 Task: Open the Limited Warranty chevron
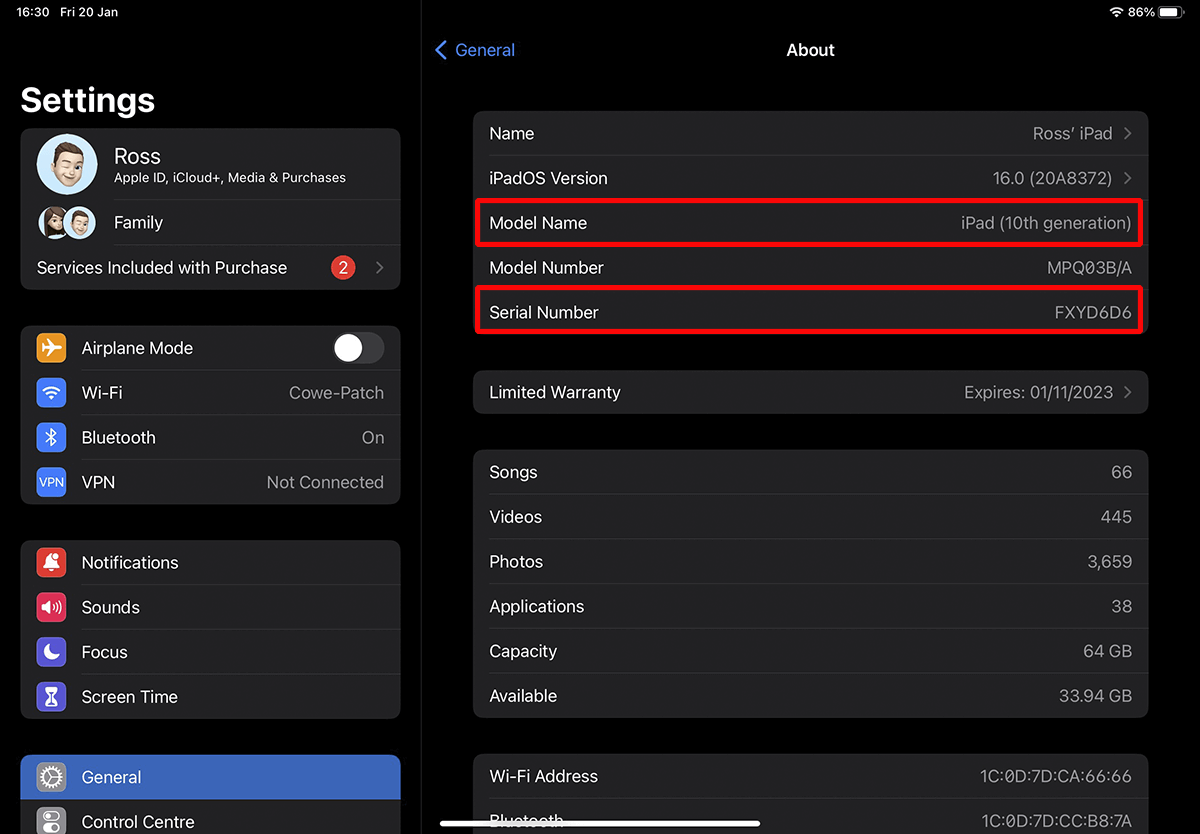point(1128,393)
